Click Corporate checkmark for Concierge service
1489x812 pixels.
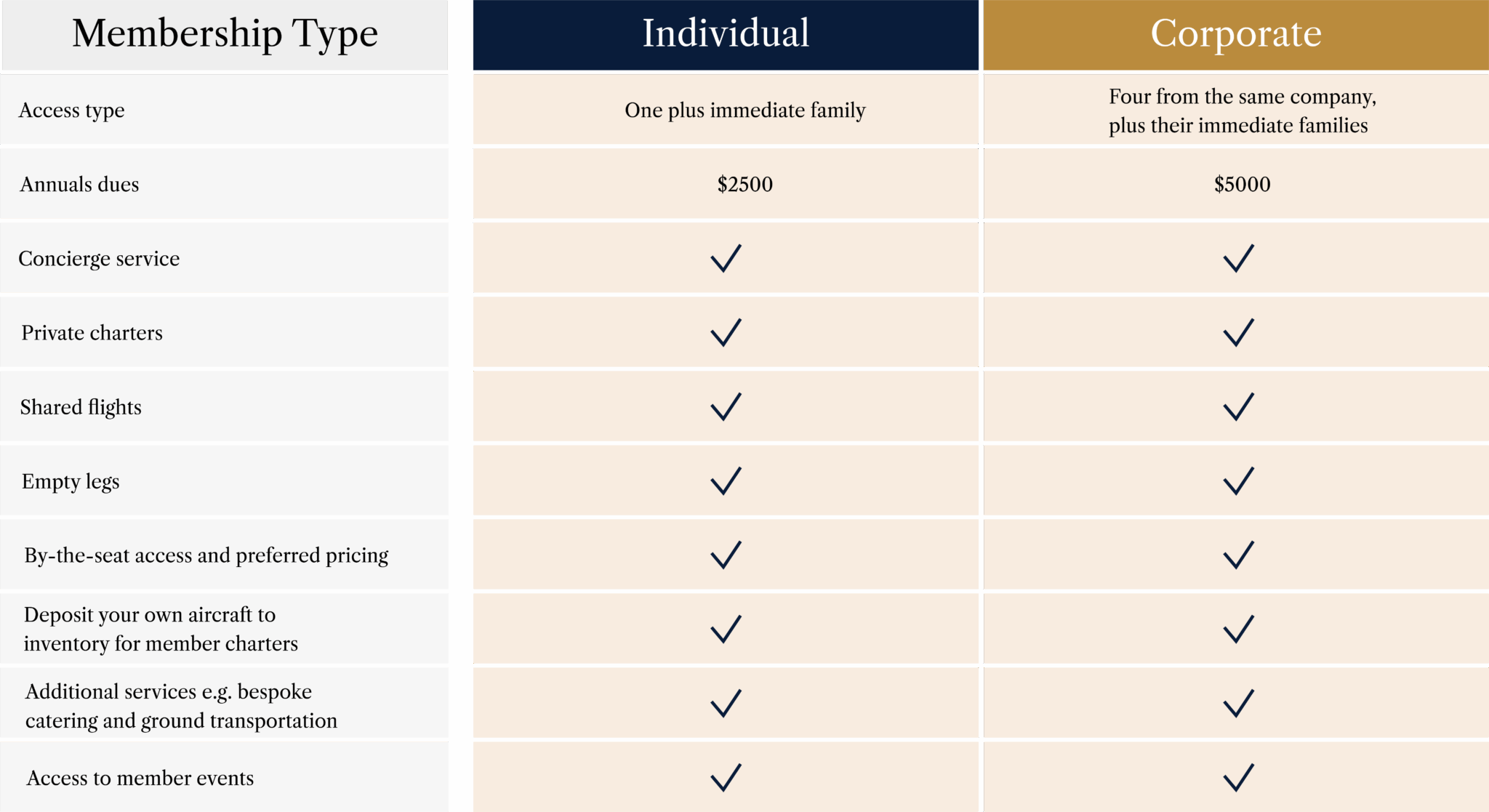pyautogui.click(x=1238, y=259)
